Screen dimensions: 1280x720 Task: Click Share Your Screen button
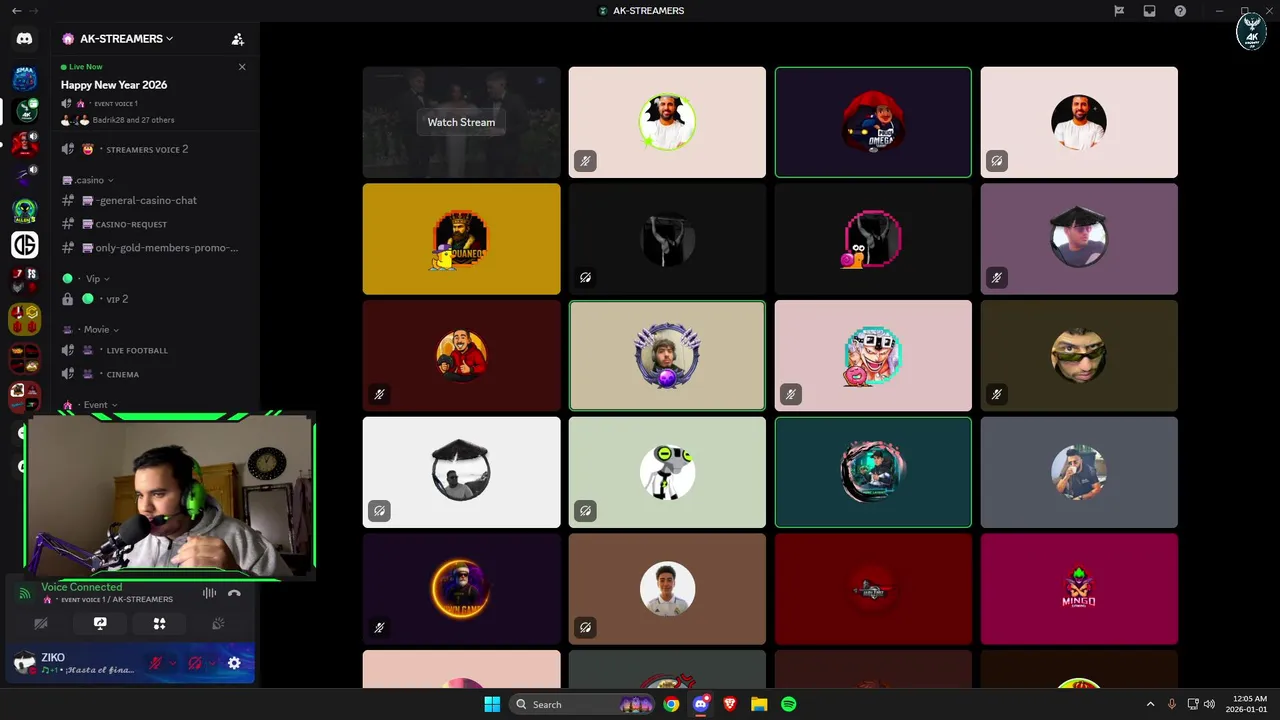click(x=100, y=623)
